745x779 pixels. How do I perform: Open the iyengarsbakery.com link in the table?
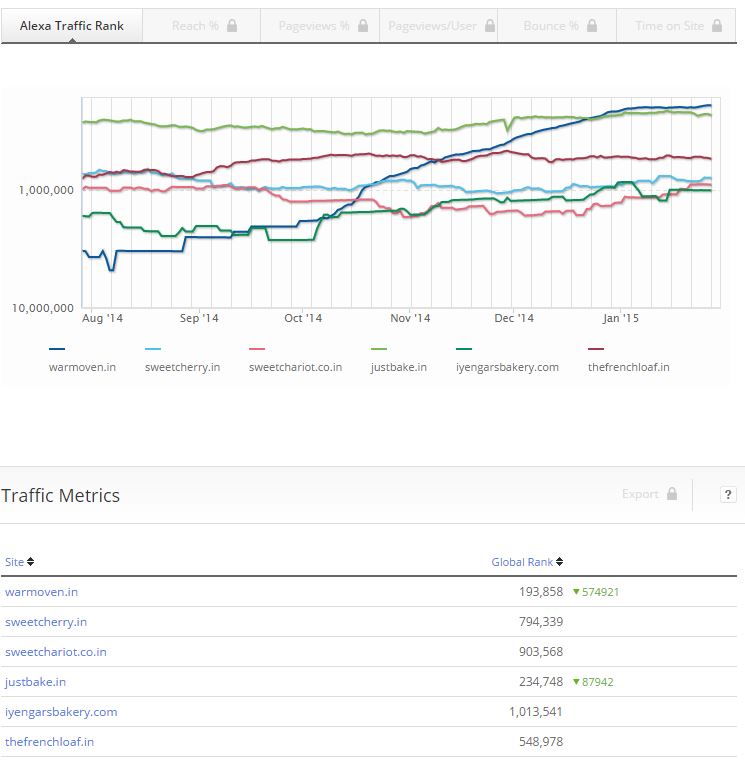[x=61, y=712]
